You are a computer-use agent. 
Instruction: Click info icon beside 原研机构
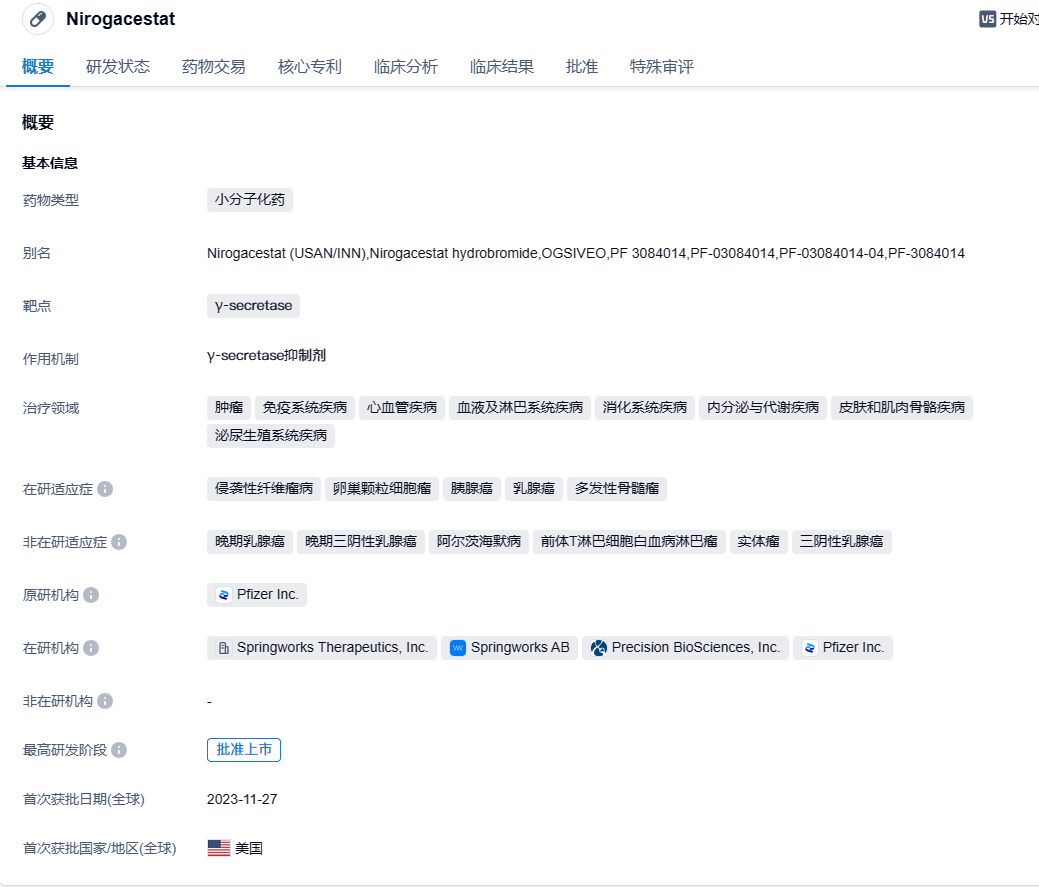pos(91,595)
